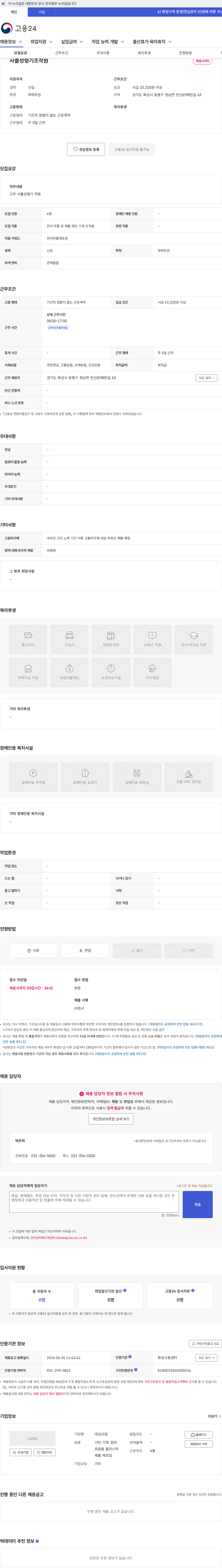Show info tooltip for 구인인증번호
Image resolution: width=222 pixels, height=1568 pixels.
click(x=136, y=1370)
